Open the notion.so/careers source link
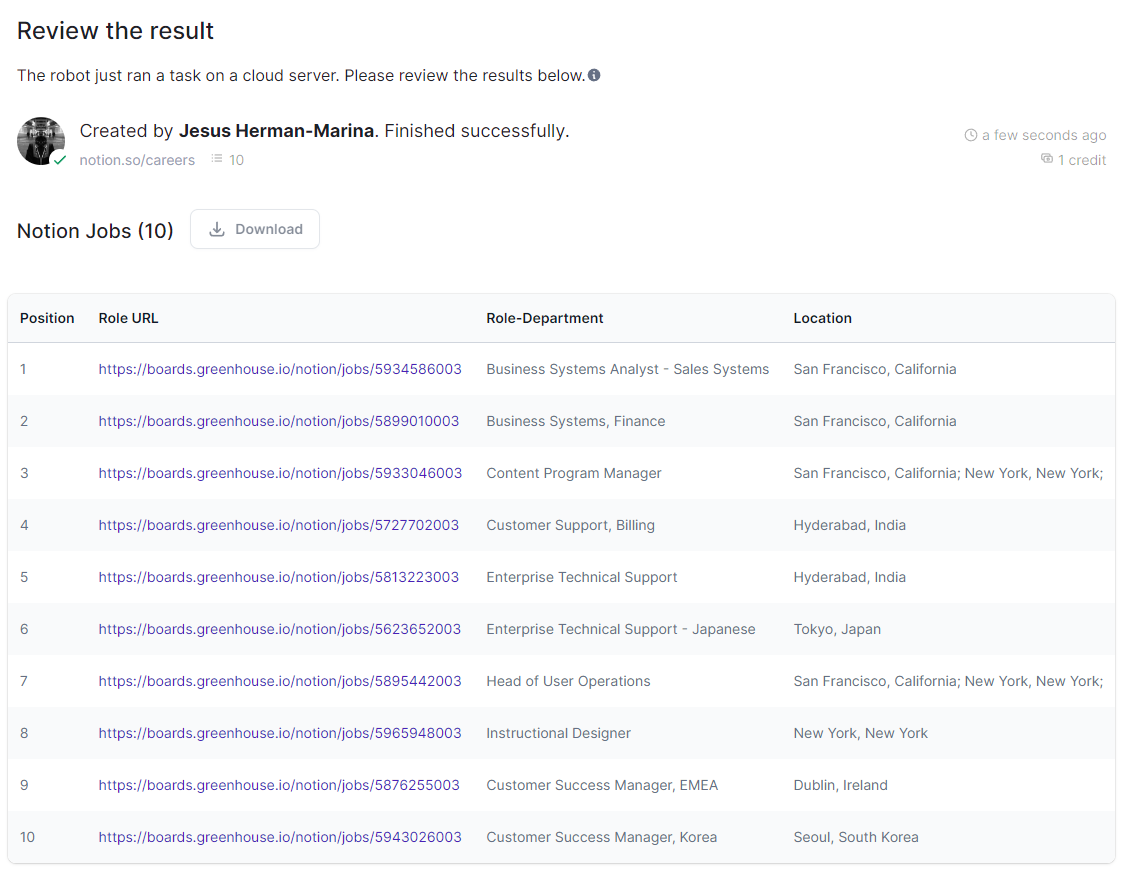 (137, 160)
